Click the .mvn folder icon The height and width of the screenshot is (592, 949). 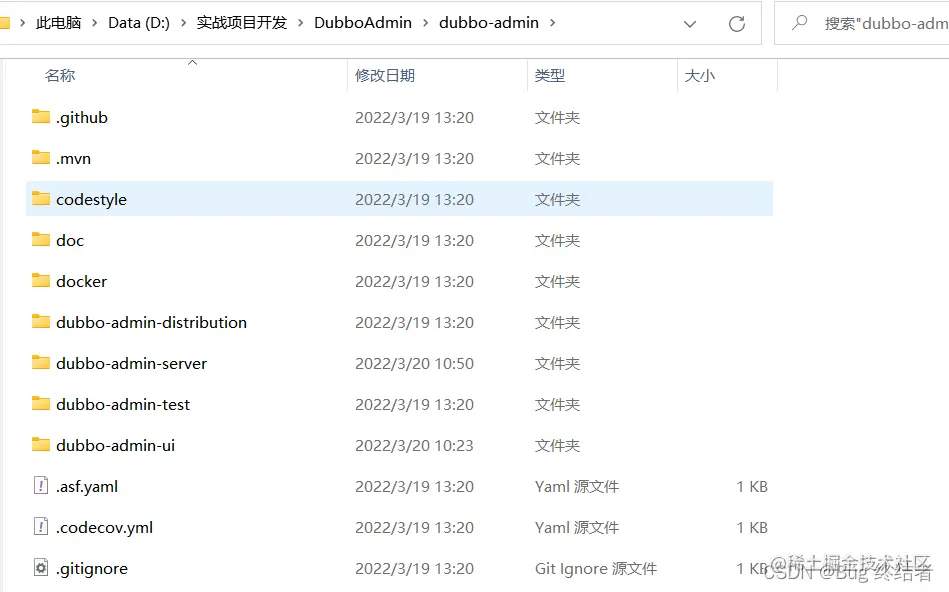pyautogui.click(x=41, y=157)
